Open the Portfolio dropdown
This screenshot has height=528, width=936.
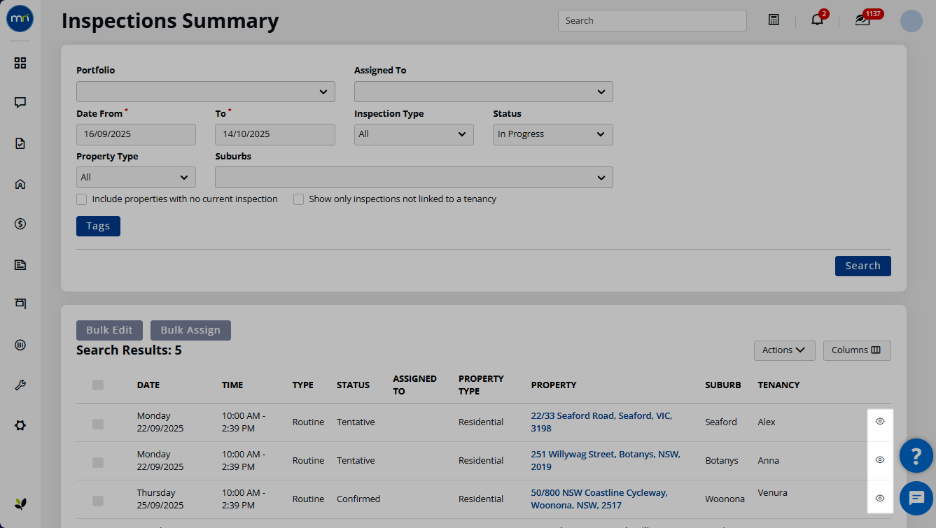point(205,92)
